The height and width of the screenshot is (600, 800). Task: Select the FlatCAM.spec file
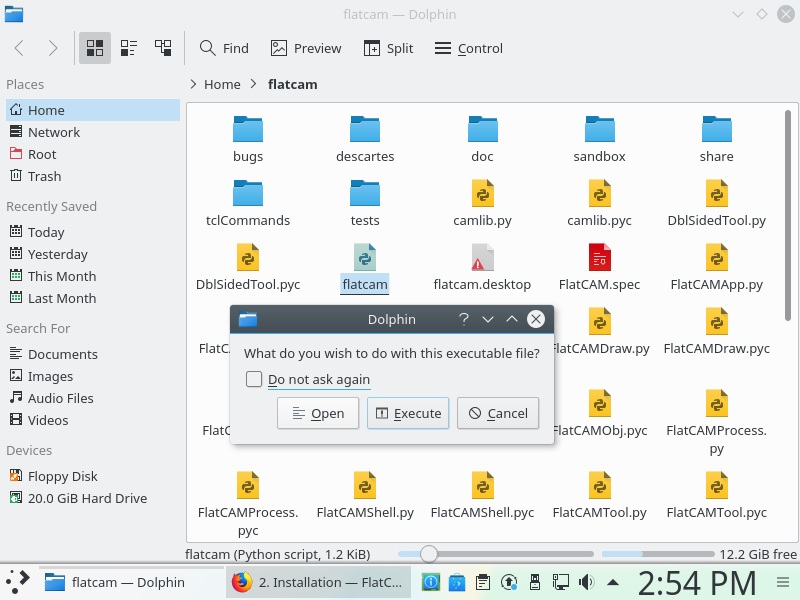pos(599,267)
